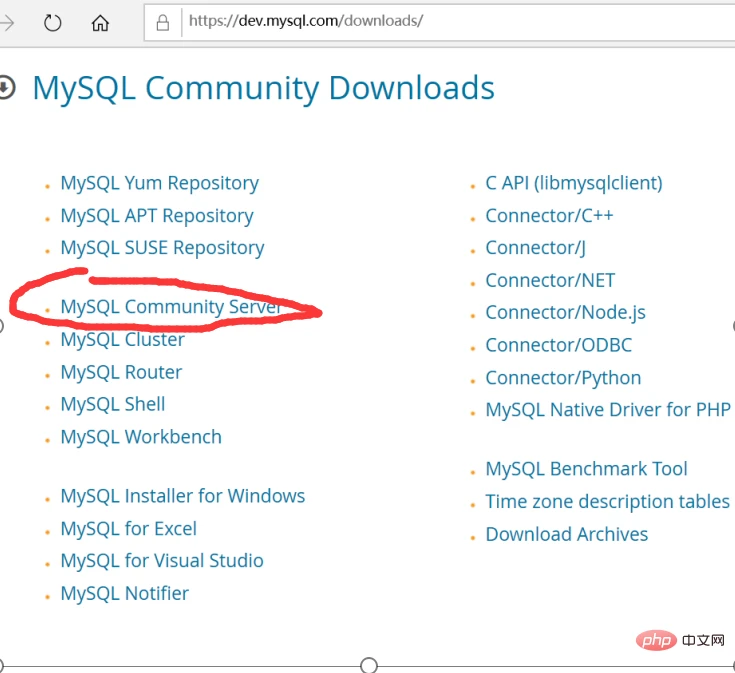Open MySQL SUSE Repository link

[x=162, y=248]
